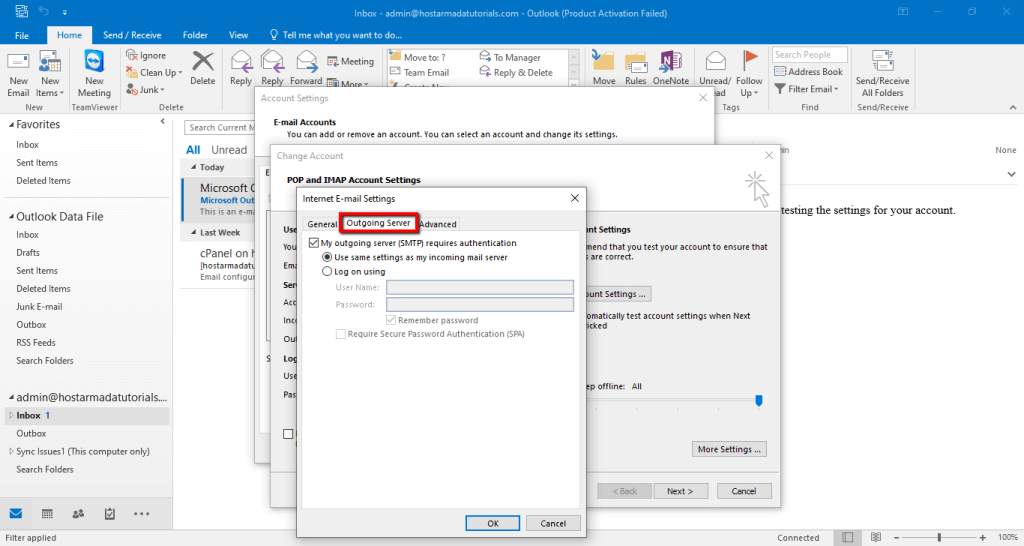Click the Delete X icon in ribbon
This screenshot has height=546, width=1024.
[202, 61]
